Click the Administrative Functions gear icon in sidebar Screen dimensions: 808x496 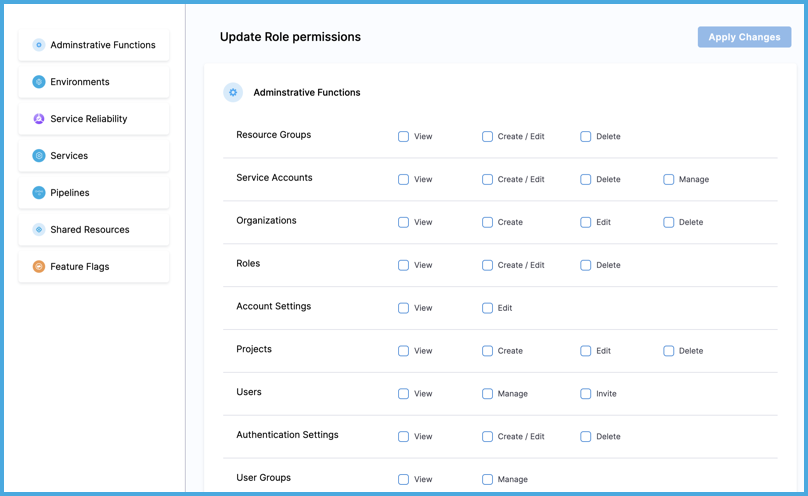click(x=39, y=45)
